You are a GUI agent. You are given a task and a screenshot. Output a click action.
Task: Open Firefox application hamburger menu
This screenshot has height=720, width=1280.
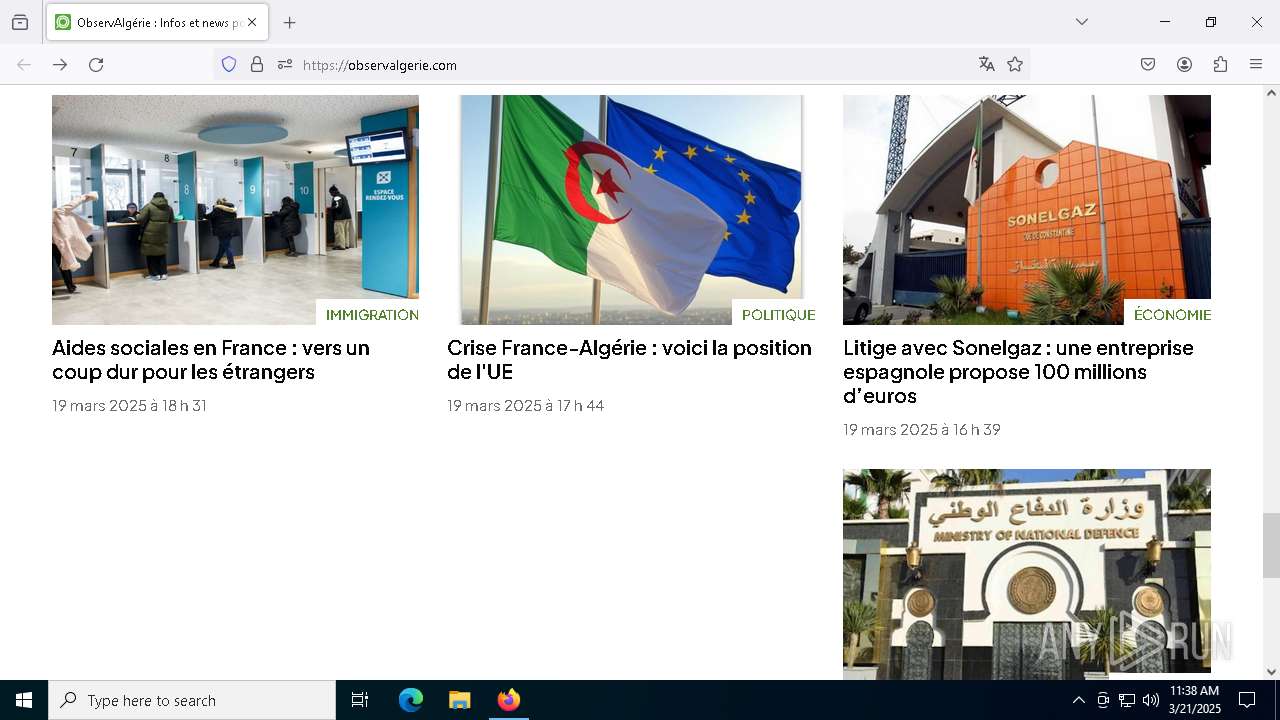click(1256, 64)
